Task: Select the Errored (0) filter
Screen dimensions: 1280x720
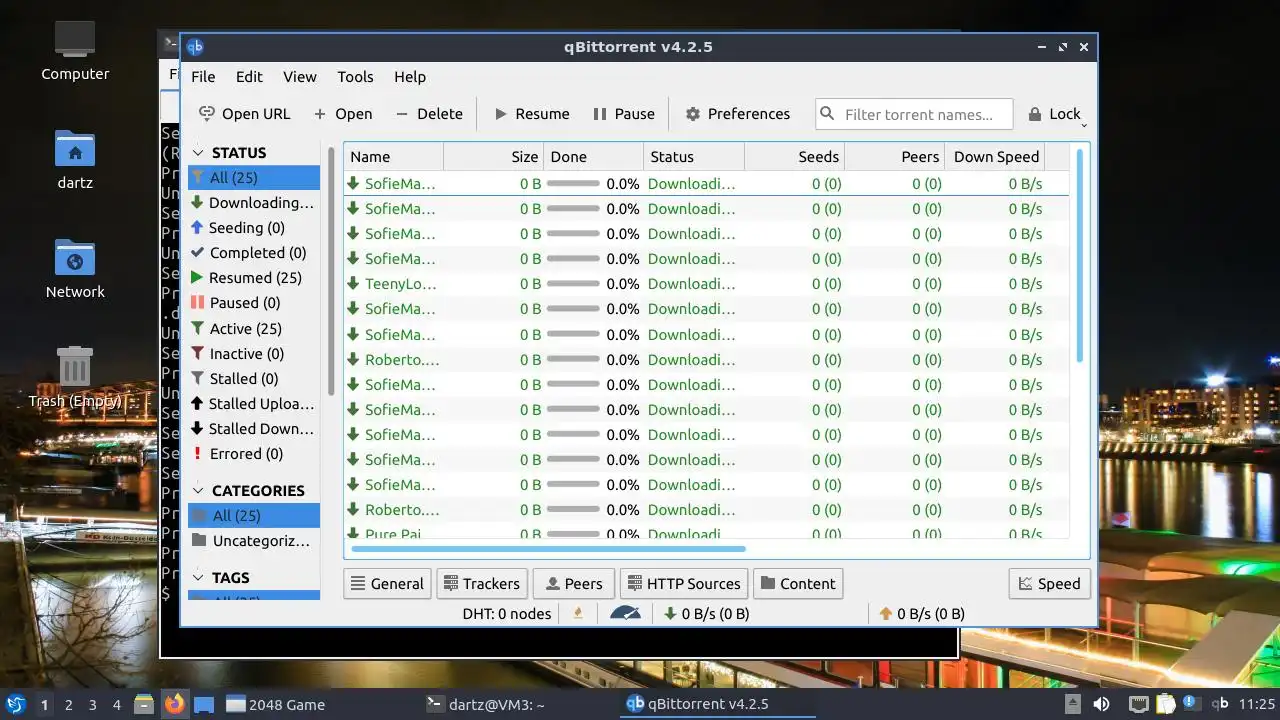Action: point(254,454)
